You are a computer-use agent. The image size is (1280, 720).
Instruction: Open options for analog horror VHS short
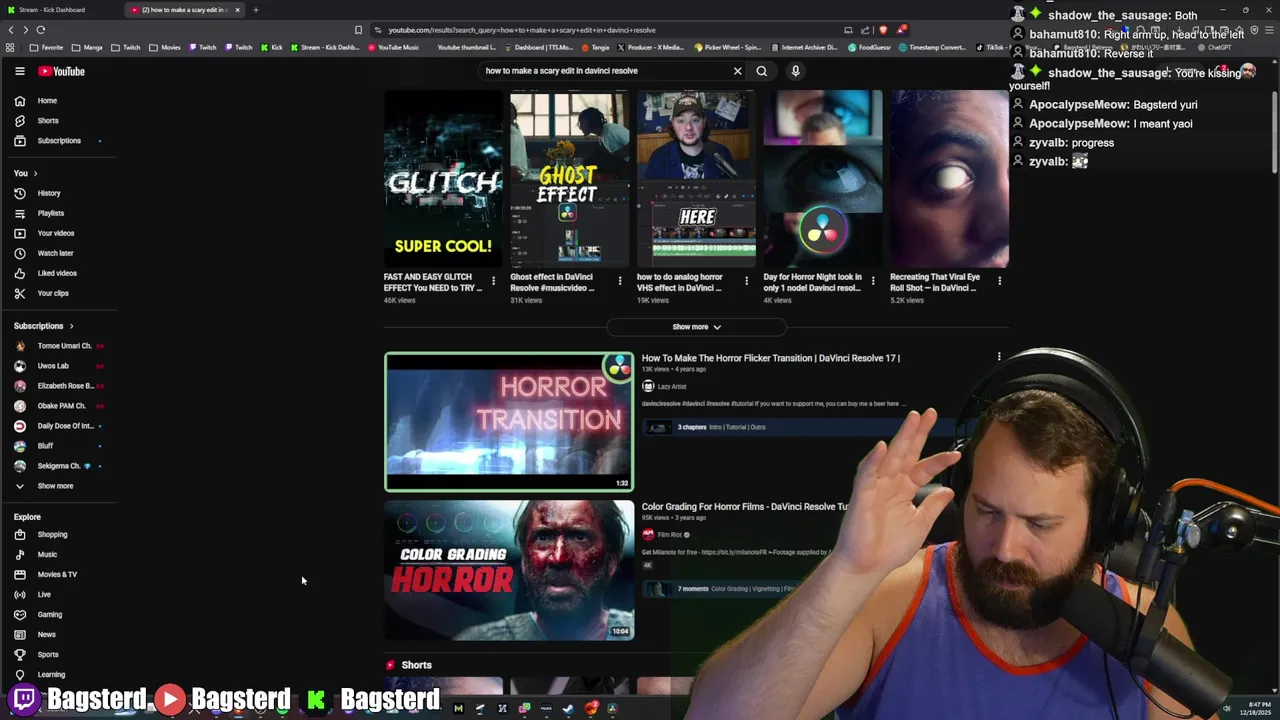[x=746, y=281]
